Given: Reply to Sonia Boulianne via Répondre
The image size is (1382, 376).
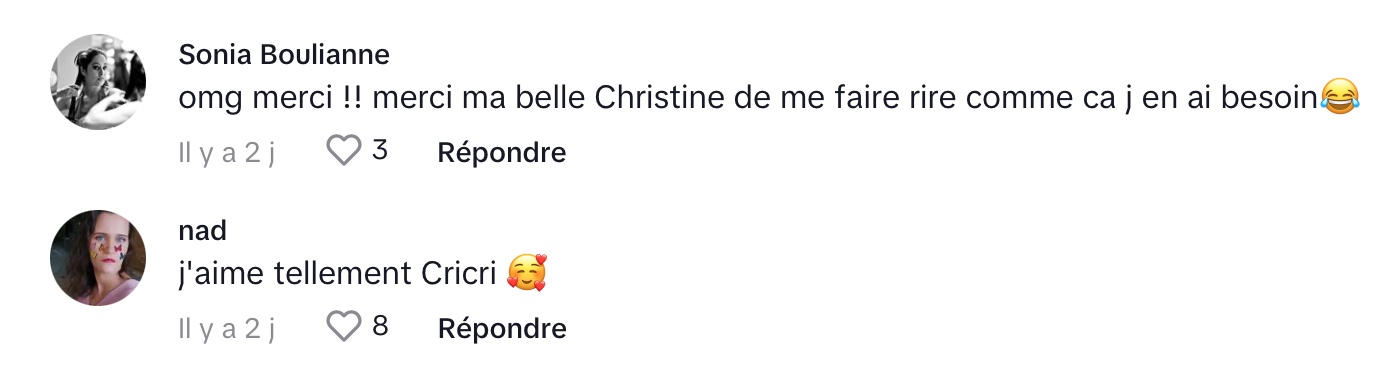Looking at the screenshot, I should coord(502,152).
